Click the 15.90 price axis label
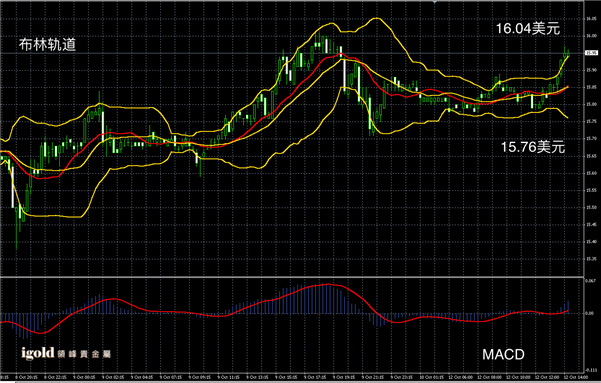The width and height of the screenshot is (601, 383). pyautogui.click(x=591, y=70)
